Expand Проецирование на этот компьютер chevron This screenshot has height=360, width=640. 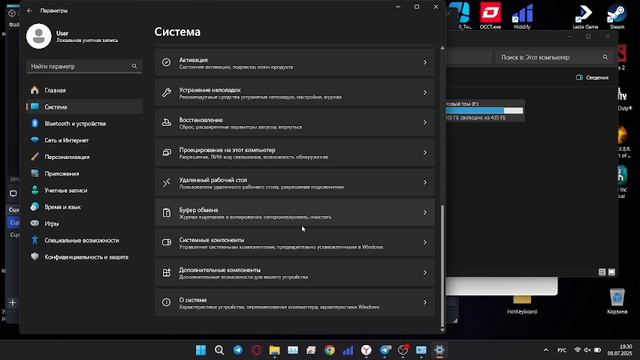[x=425, y=153]
